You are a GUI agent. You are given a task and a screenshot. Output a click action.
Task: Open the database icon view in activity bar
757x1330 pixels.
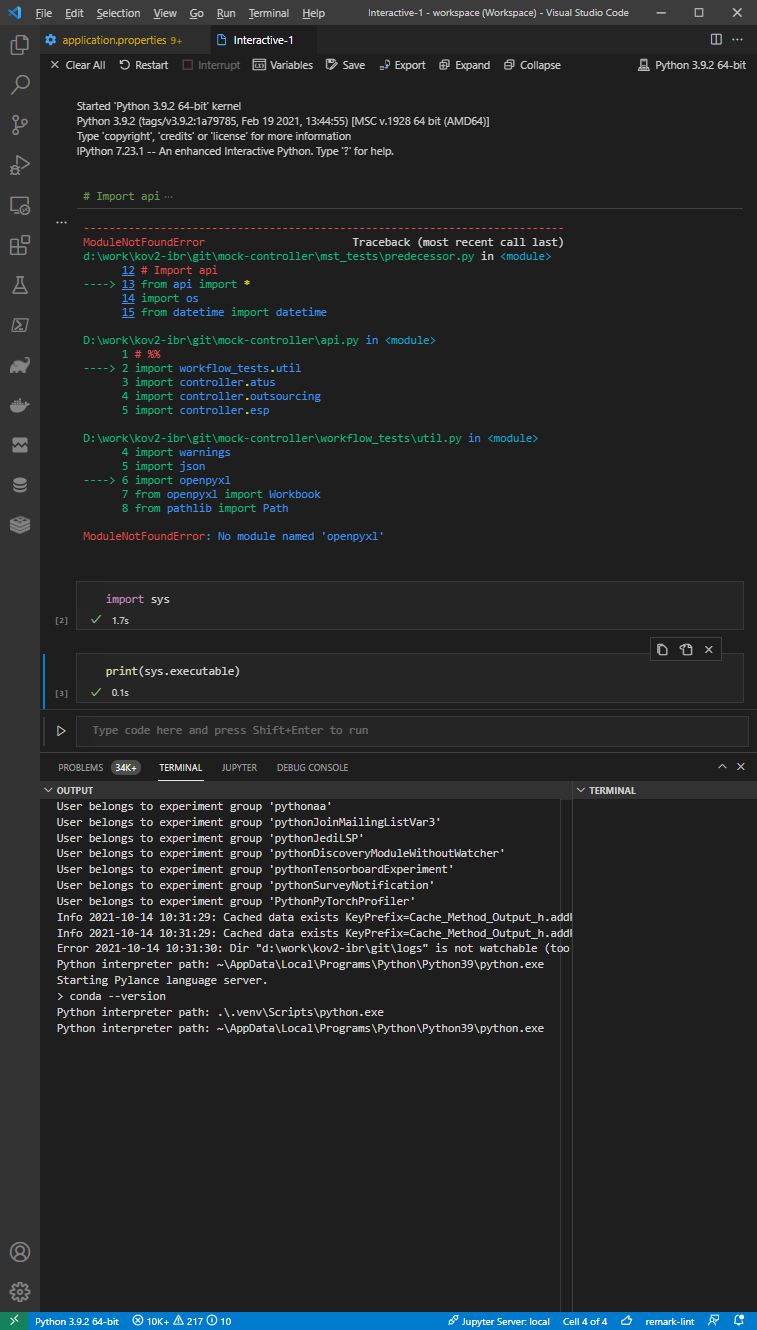pyautogui.click(x=19, y=485)
